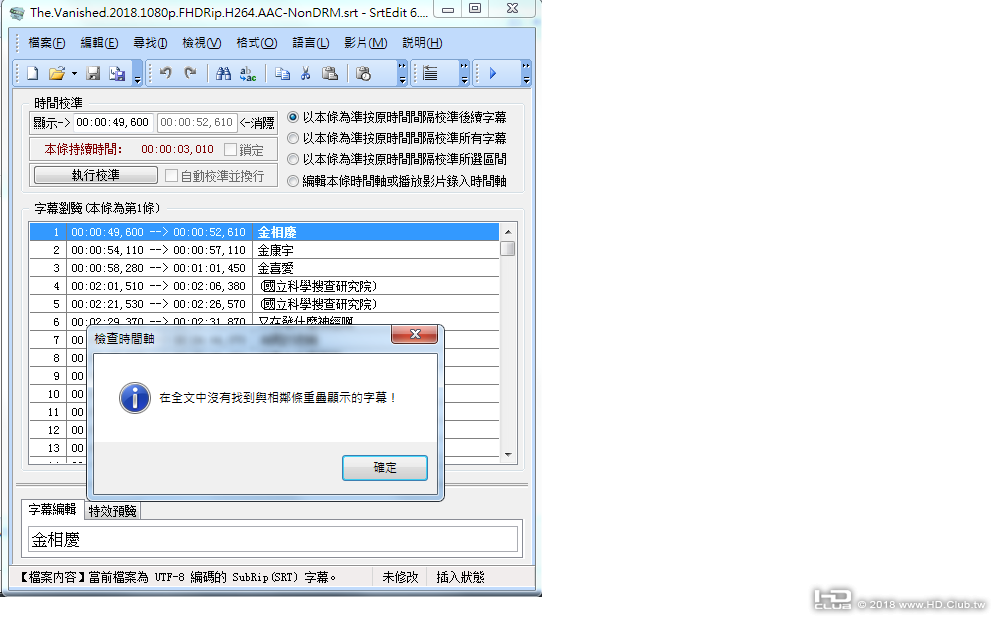
Task: Click the subtitle text field 金相慶
Action: coord(273,539)
